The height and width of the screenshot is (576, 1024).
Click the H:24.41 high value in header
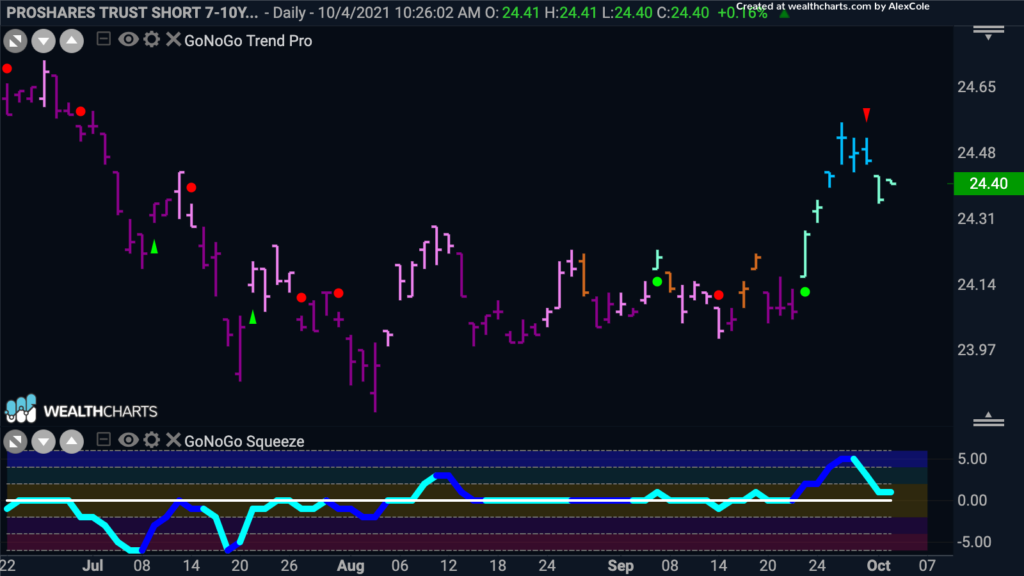coord(570,12)
